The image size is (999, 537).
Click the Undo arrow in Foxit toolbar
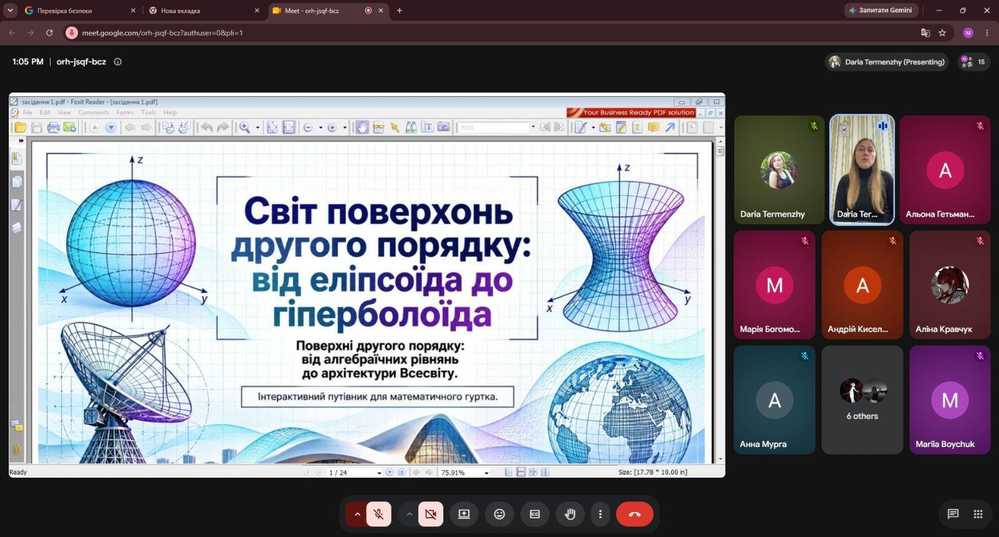coord(206,127)
